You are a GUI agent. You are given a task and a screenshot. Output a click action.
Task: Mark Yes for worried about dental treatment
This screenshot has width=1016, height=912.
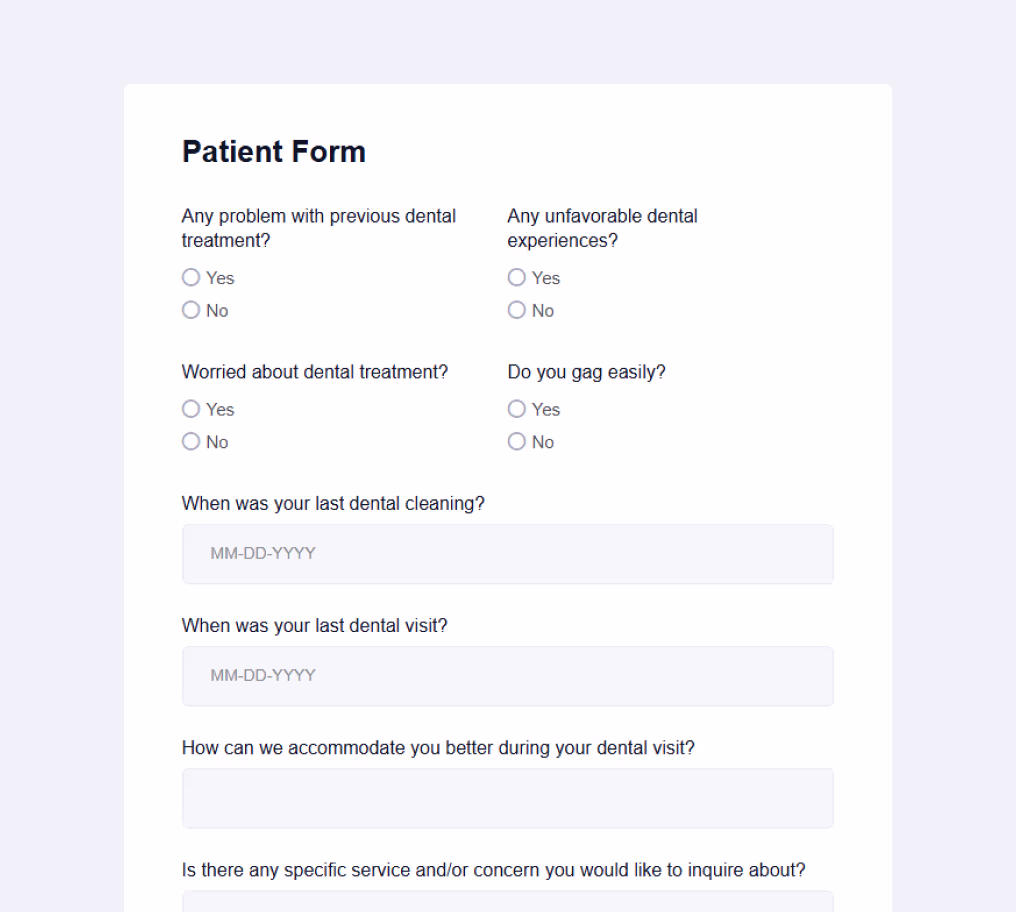tap(190, 409)
